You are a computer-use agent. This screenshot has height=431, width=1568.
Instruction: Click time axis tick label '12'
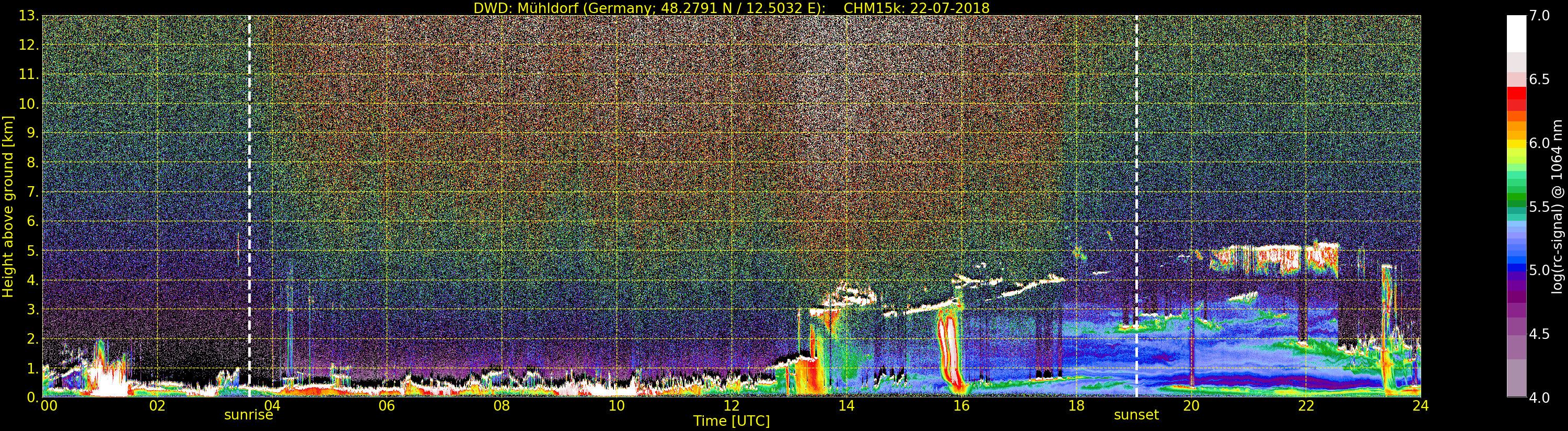pyautogui.click(x=731, y=405)
